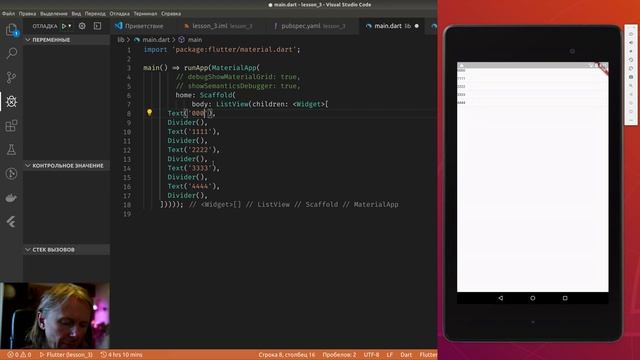Viewport: 640px width, 360px height.
Task: Change language mode via Dart status item
Action: (406, 355)
